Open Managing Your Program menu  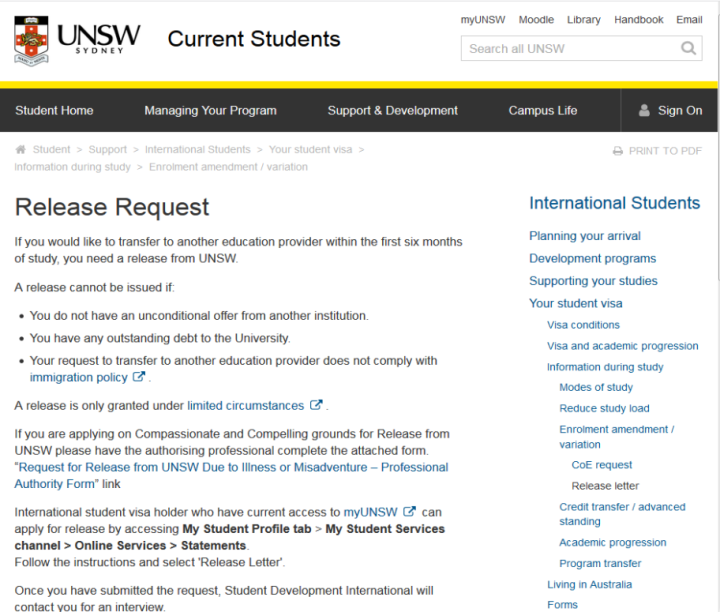[x=210, y=111]
